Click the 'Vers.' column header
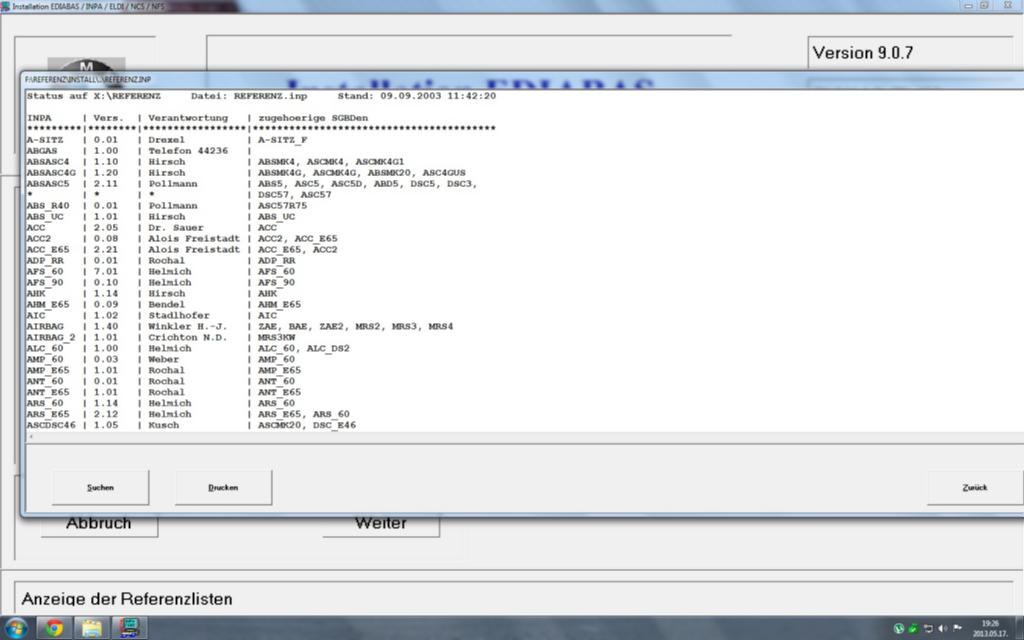Viewport: 1024px width, 640px height. [107, 118]
